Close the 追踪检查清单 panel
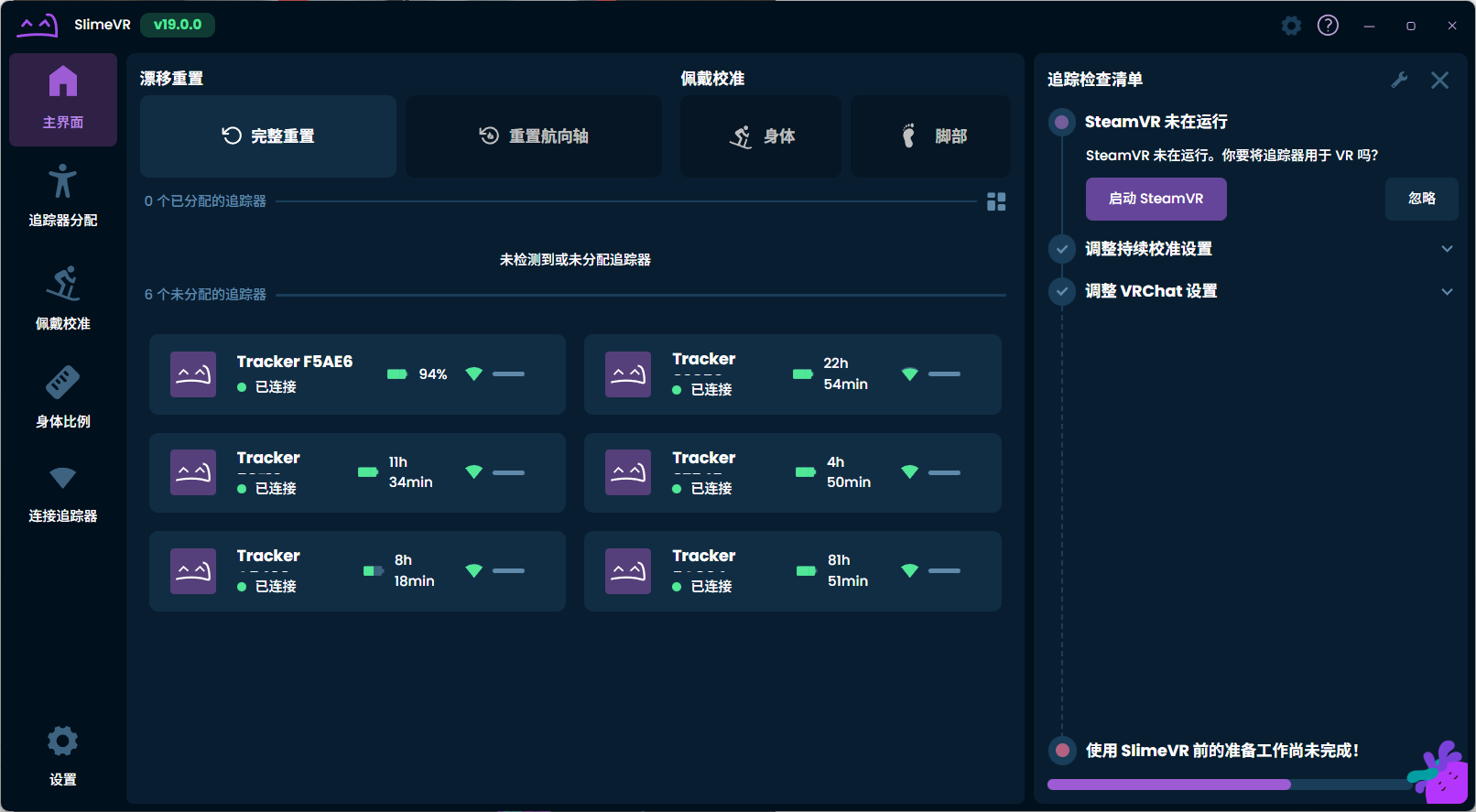Screen dimensions: 1476x812 [x=1439, y=80]
